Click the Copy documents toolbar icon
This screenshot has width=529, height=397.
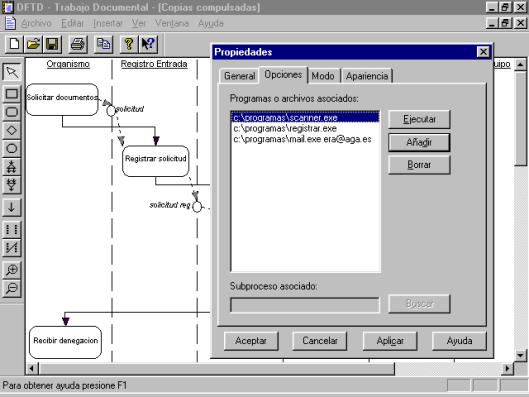click(x=103, y=44)
